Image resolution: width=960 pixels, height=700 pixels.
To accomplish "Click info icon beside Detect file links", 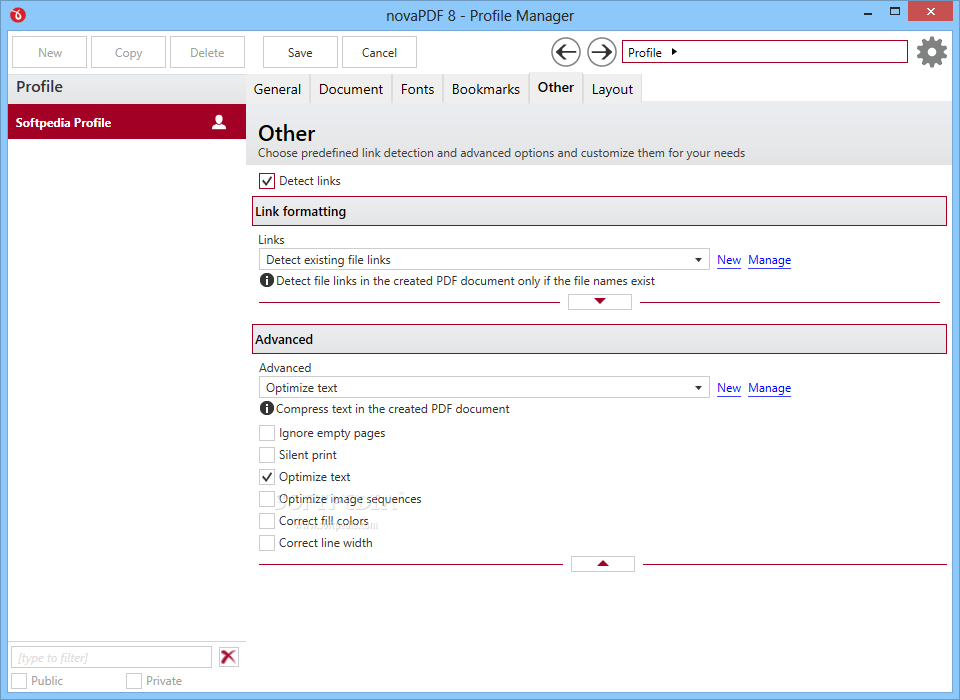I will 266,280.
